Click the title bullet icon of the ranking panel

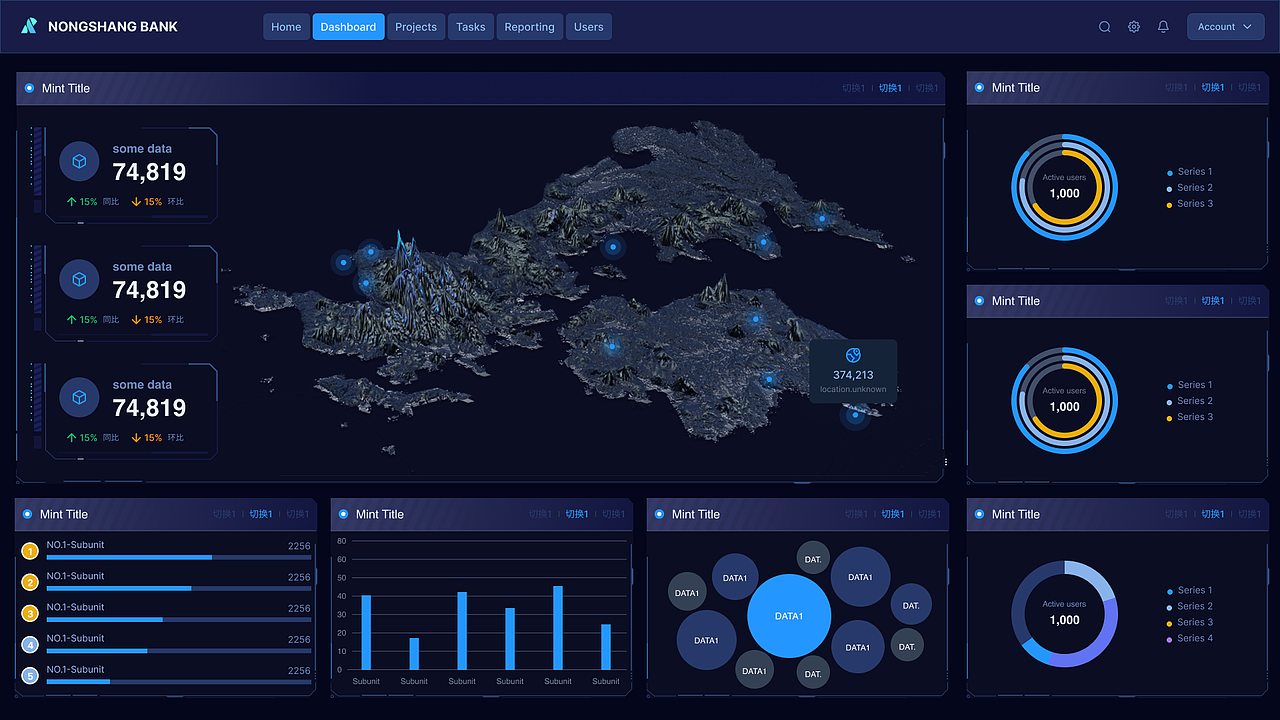click(x=27, y=514)
